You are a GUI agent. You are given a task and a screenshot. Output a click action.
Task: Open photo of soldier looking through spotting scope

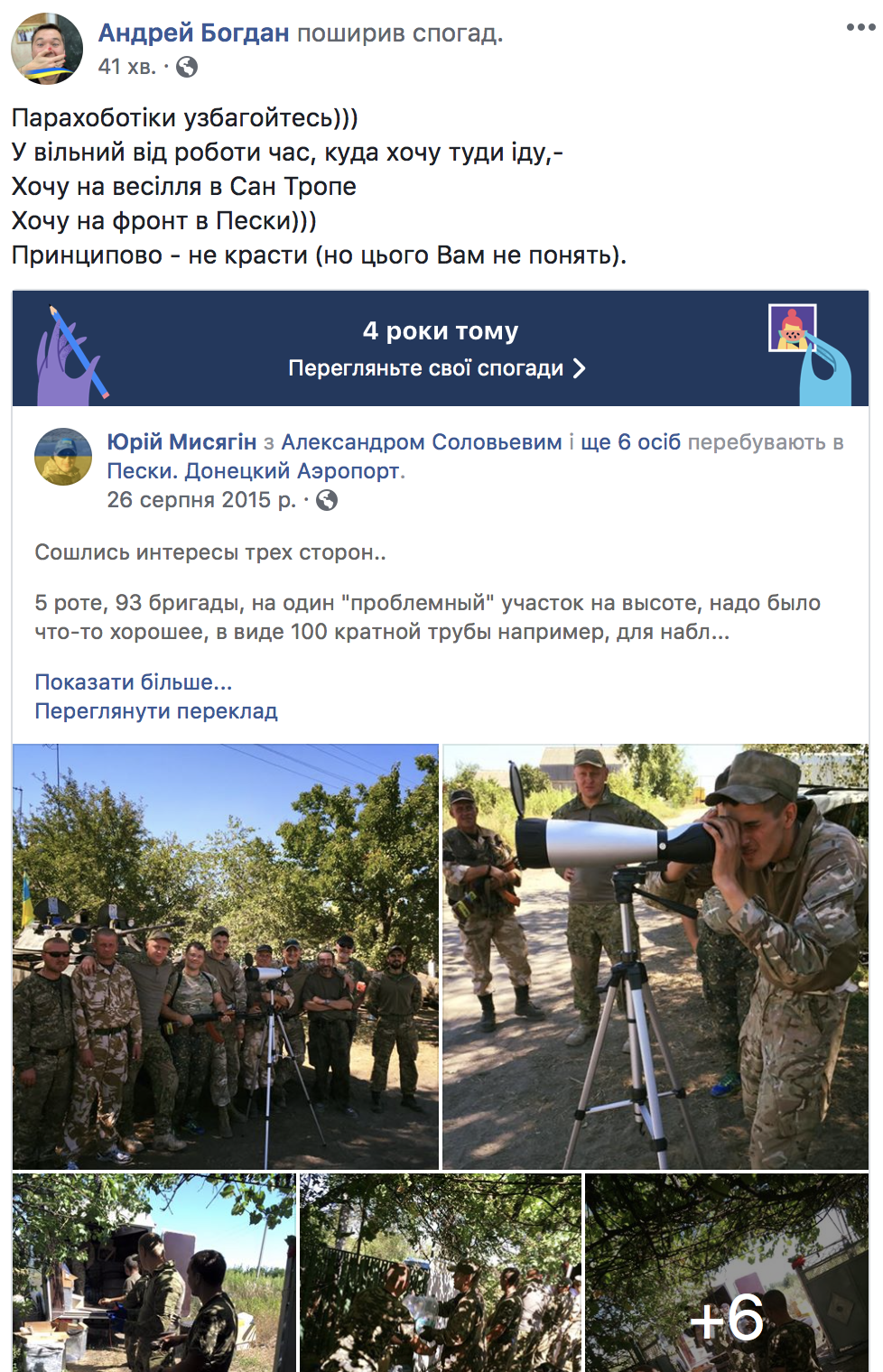[655, 957]
